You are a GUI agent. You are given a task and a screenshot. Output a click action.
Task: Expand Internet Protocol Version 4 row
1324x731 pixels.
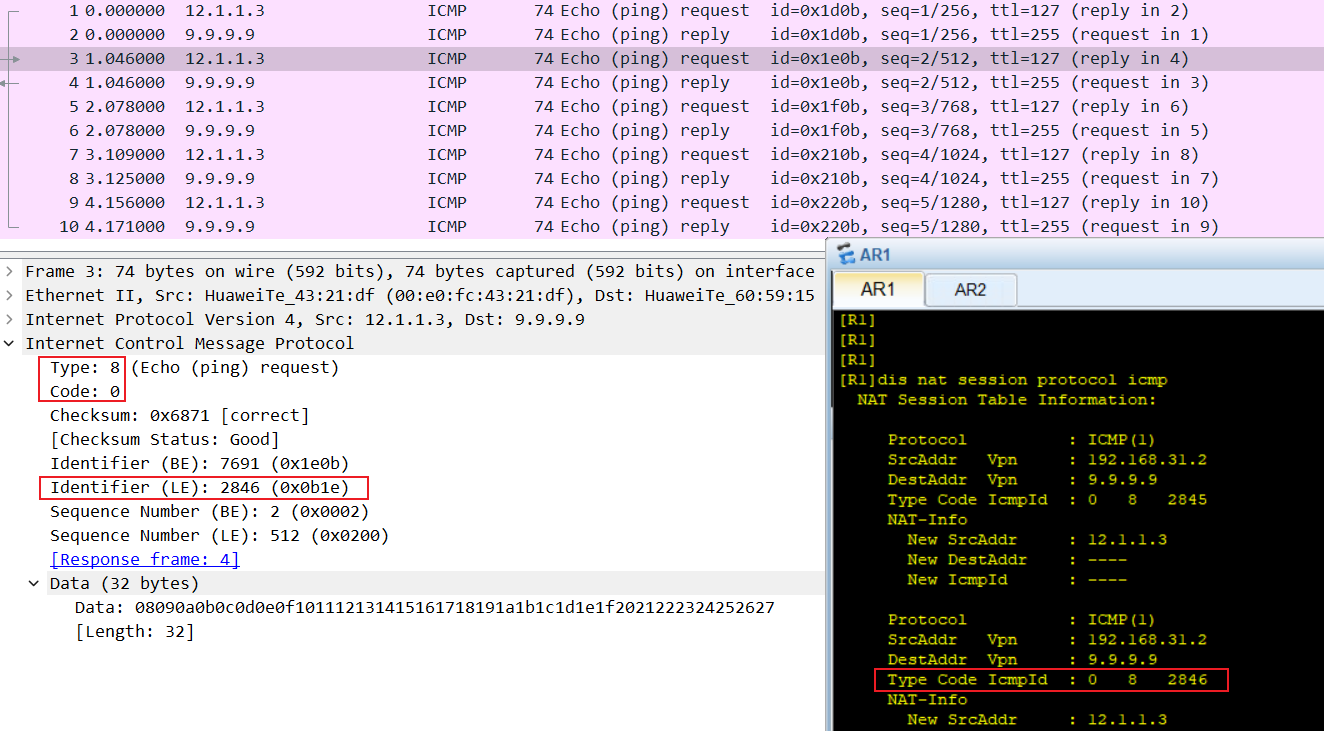[x=10, y=319]
